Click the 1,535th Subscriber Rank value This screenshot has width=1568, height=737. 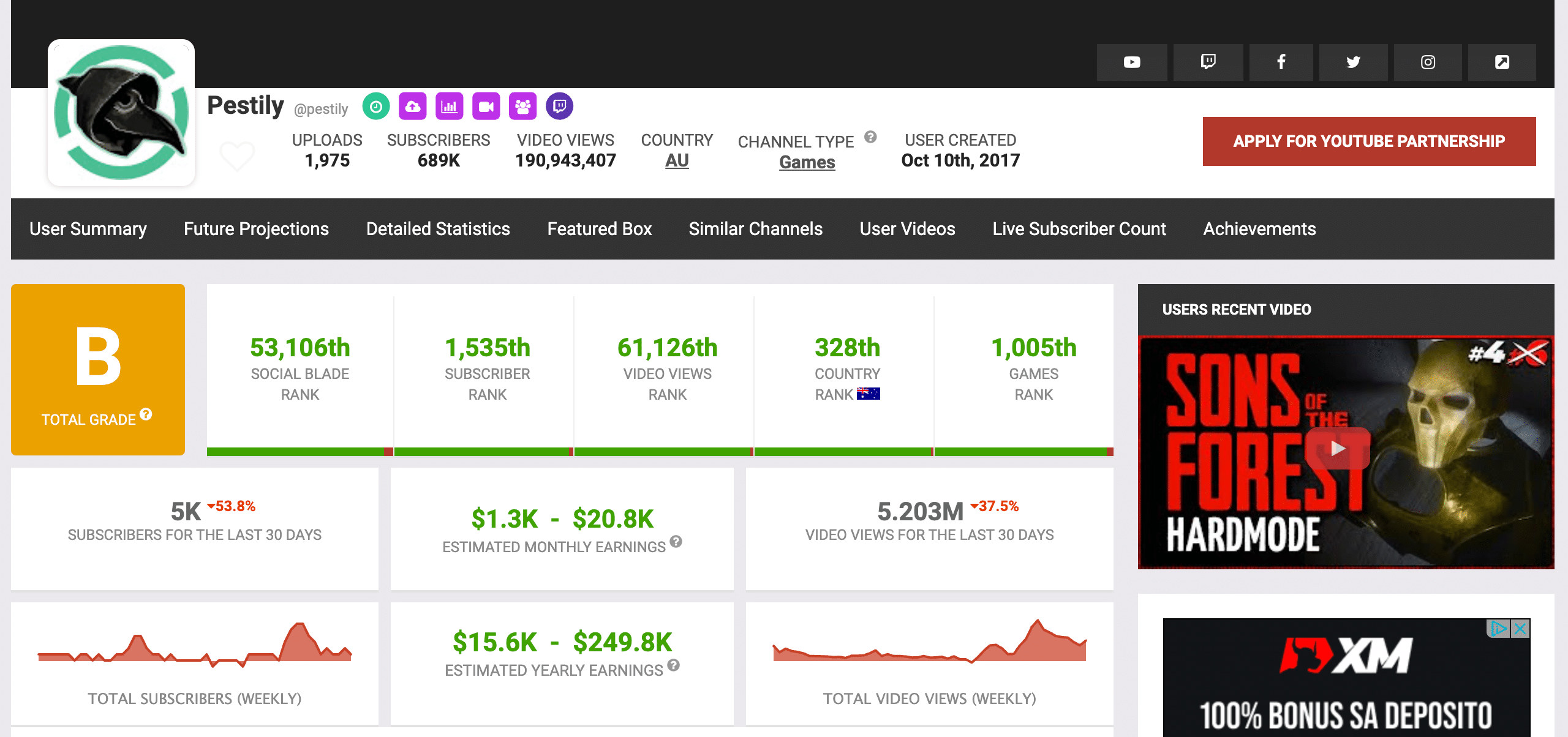488,348
